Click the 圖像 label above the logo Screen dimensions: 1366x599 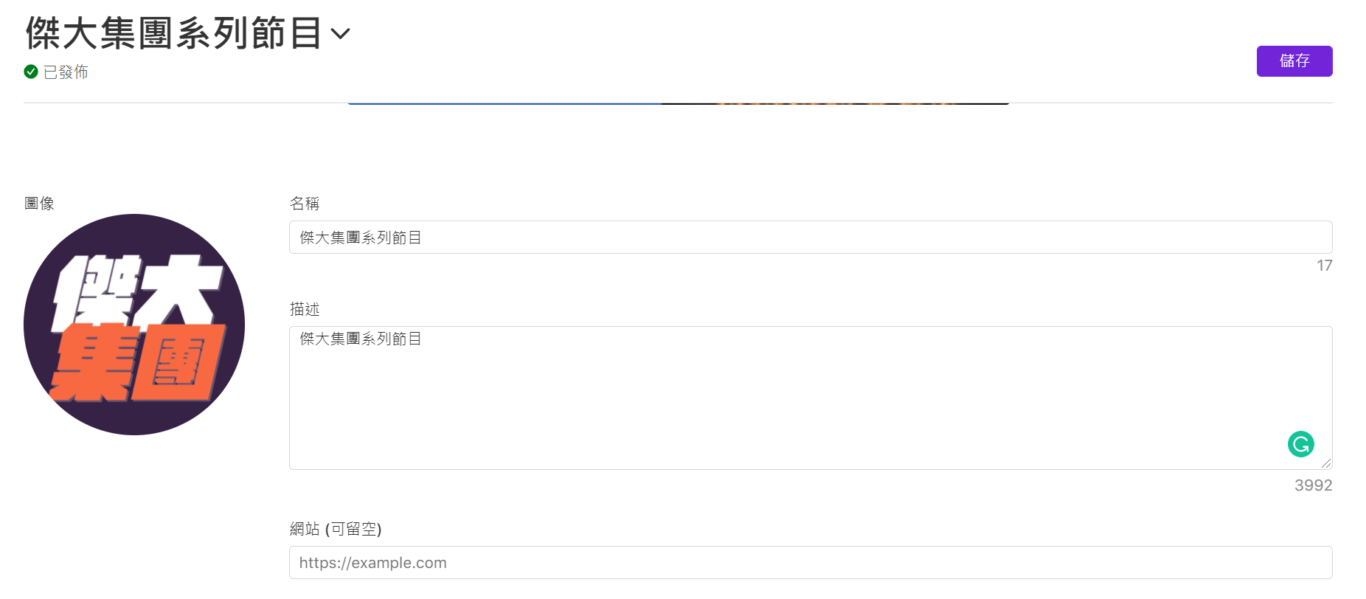(39, 203)
